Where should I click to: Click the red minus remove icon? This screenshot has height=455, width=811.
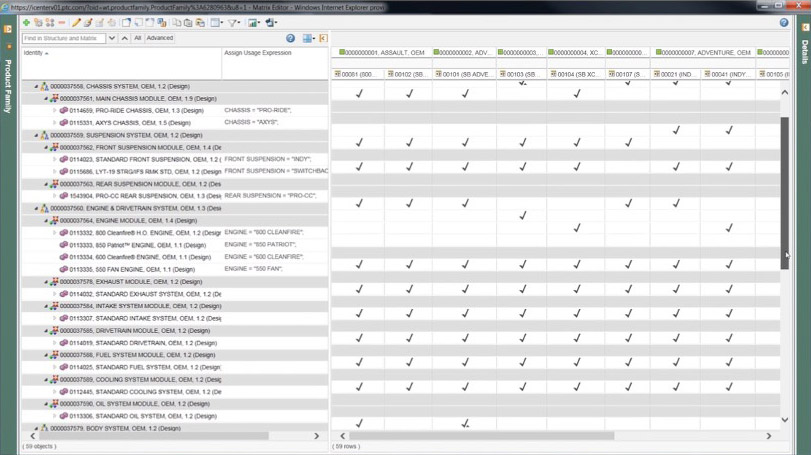click(x=62, y=22)
